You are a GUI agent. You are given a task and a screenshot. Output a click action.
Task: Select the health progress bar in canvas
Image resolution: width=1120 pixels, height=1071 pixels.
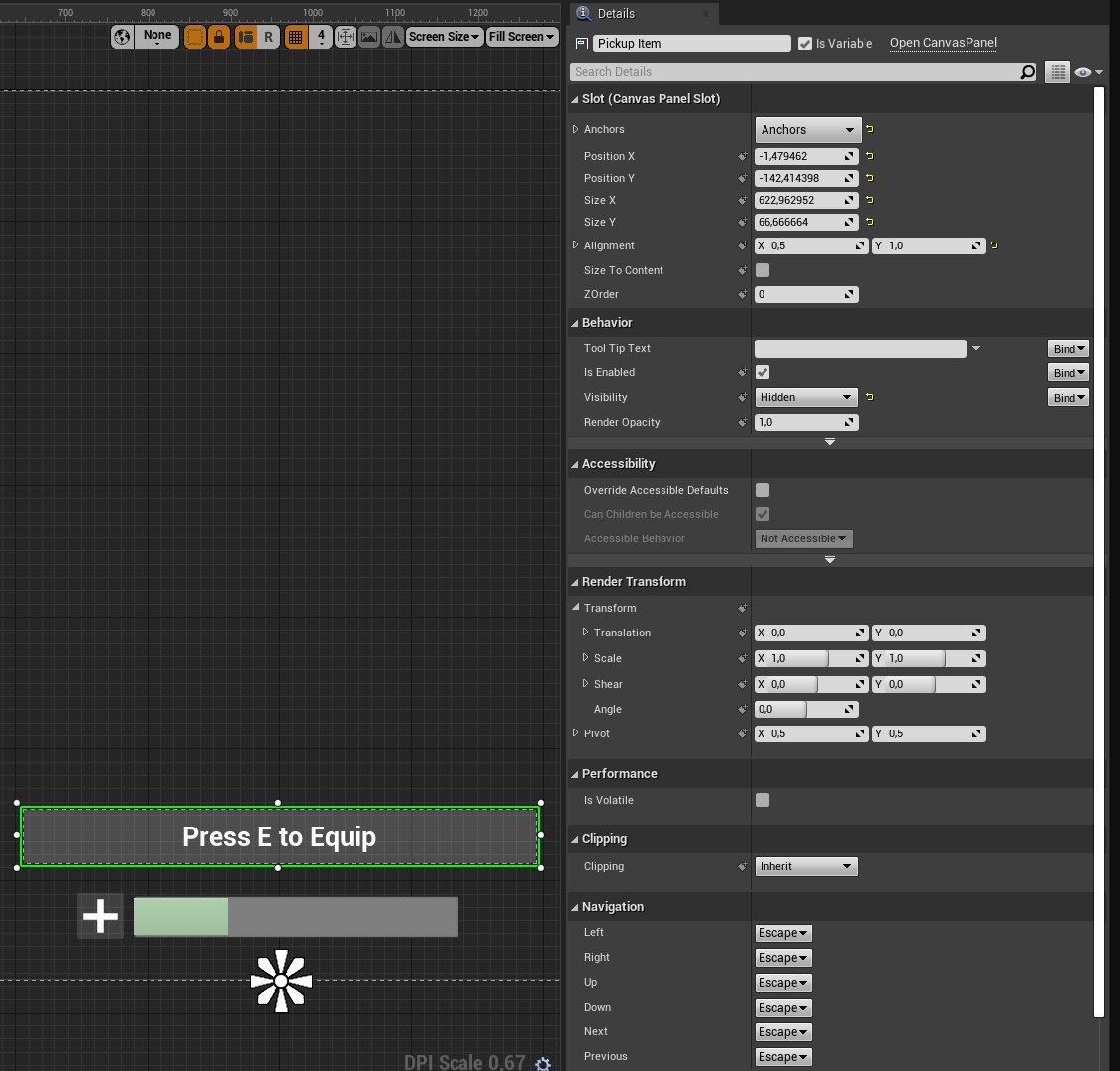click(295, 917)
